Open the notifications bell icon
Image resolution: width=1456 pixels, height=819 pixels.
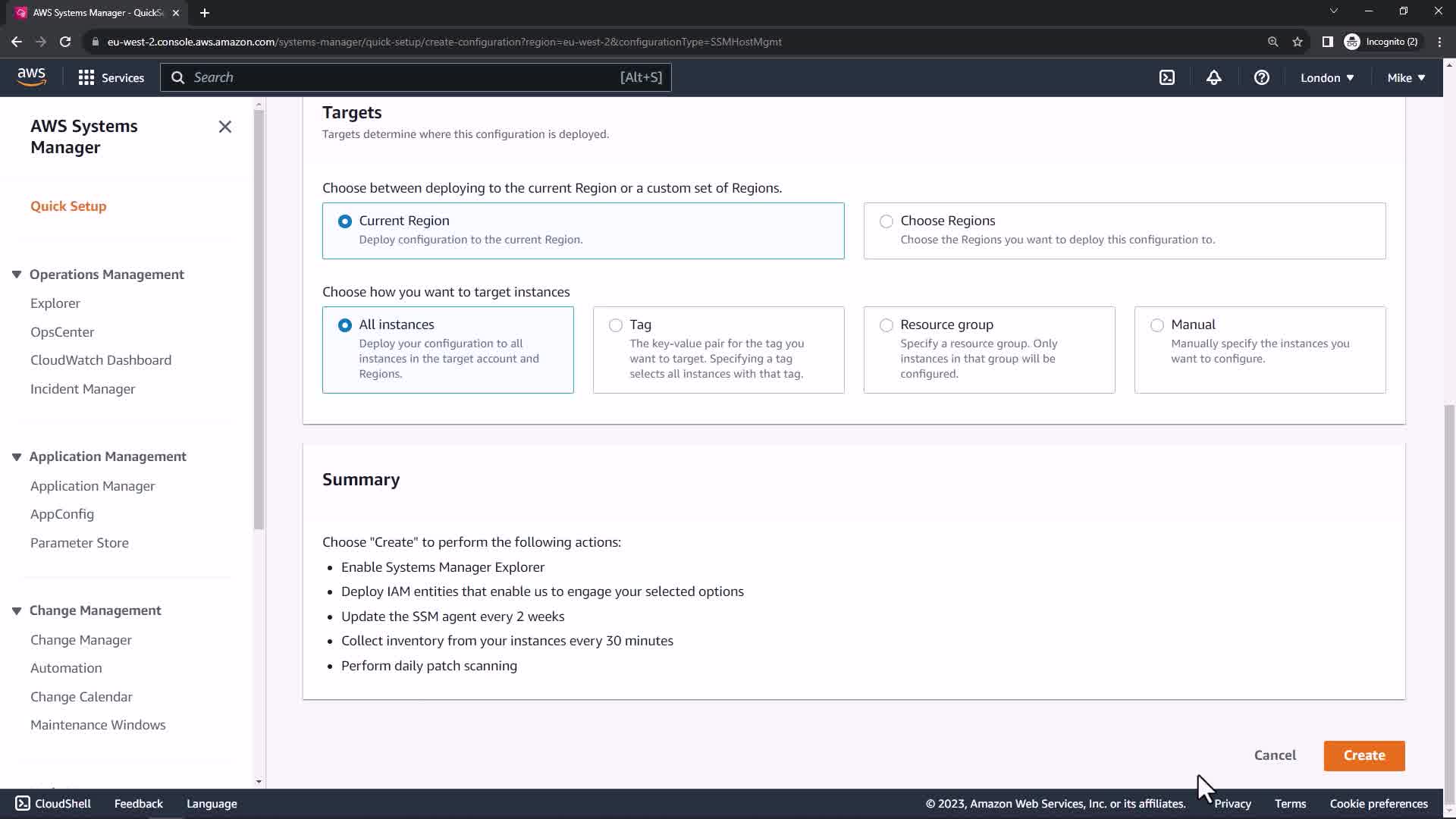[x=1214, y=77]
